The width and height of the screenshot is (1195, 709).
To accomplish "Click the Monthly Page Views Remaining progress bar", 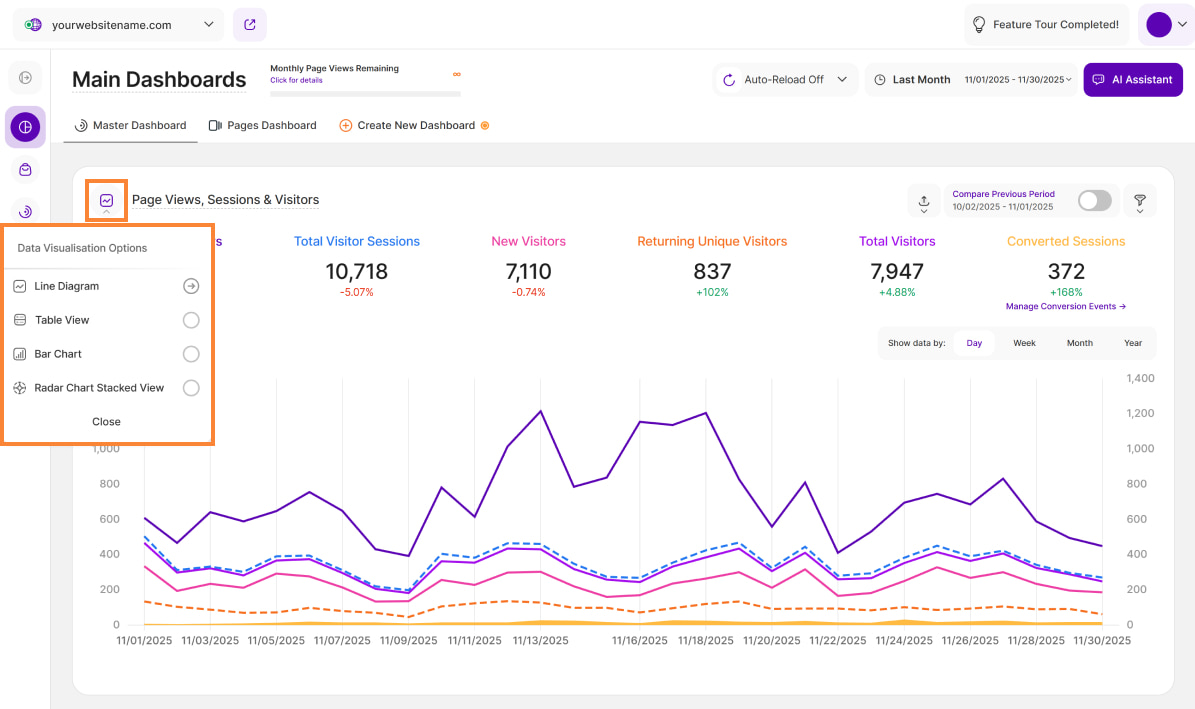I will (365, 93).
